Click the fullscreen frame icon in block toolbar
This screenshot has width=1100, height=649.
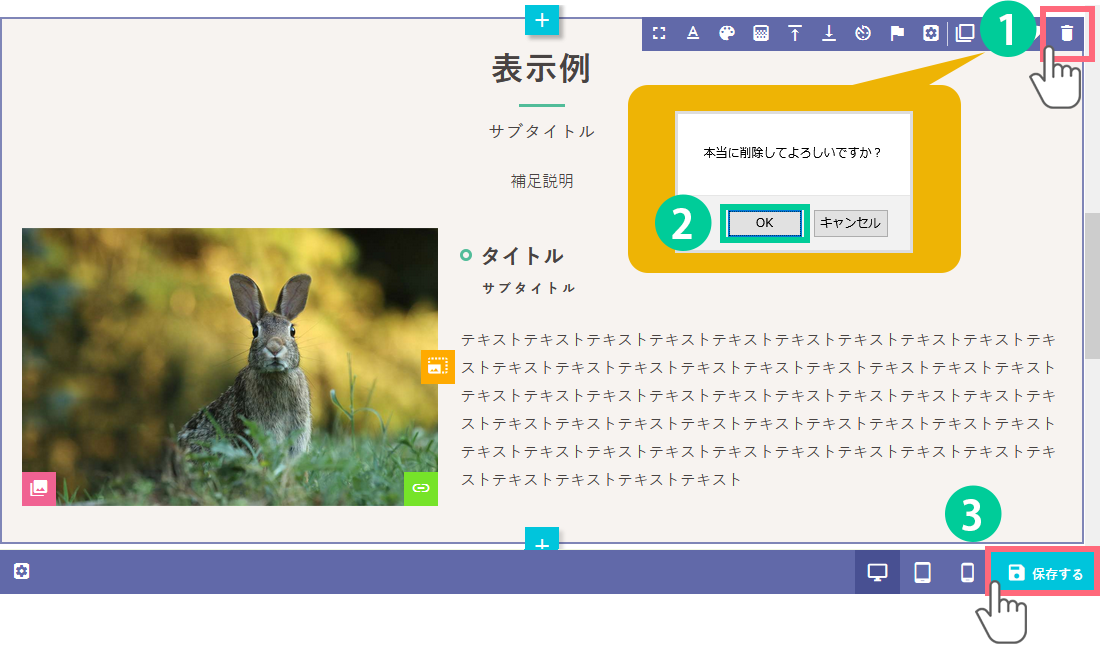coord(659,33)
